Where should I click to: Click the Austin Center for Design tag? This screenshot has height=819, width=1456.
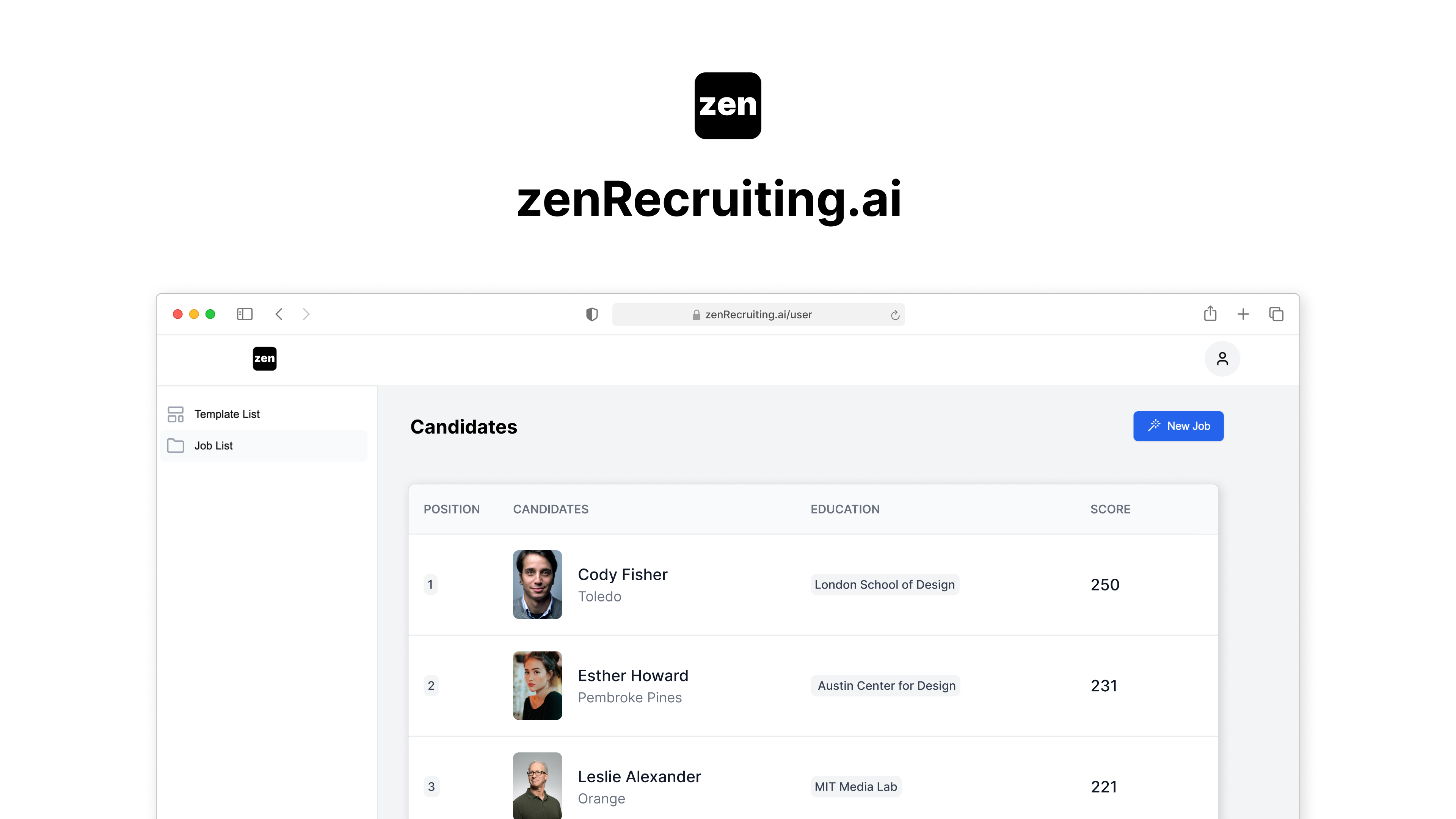(x=886, y=686)
